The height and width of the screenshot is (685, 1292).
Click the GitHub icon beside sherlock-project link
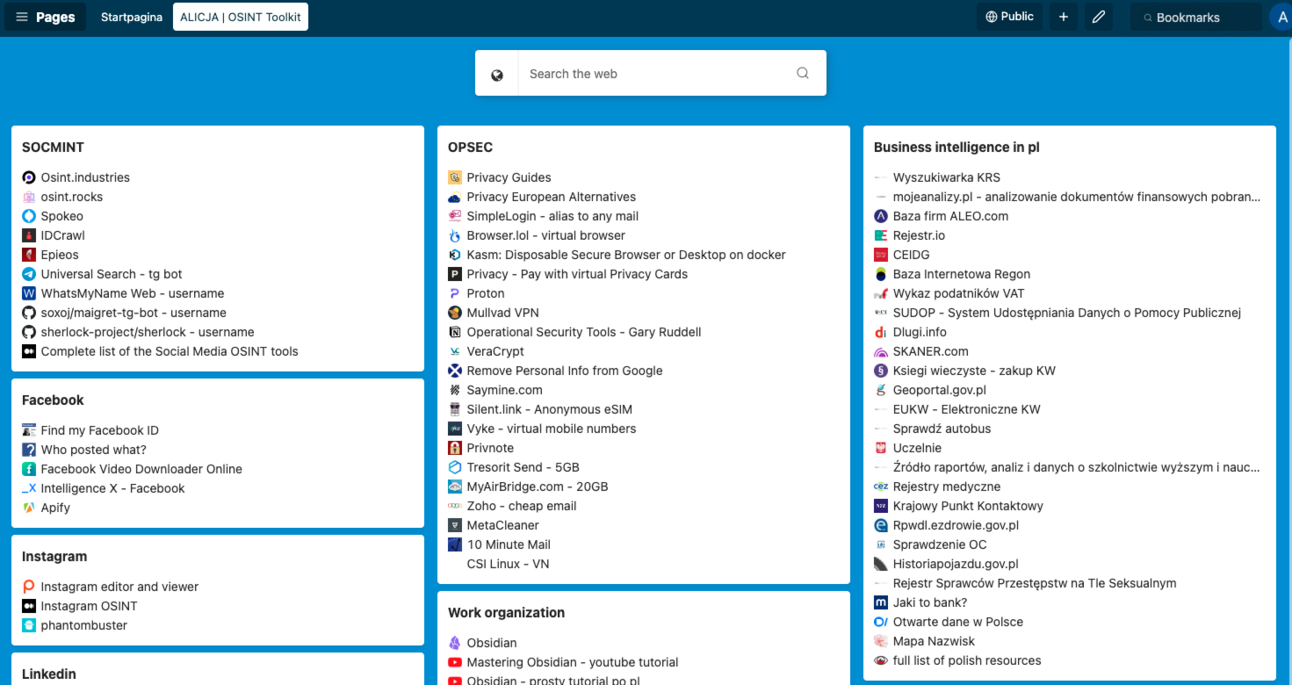click(x=29, y=332)
